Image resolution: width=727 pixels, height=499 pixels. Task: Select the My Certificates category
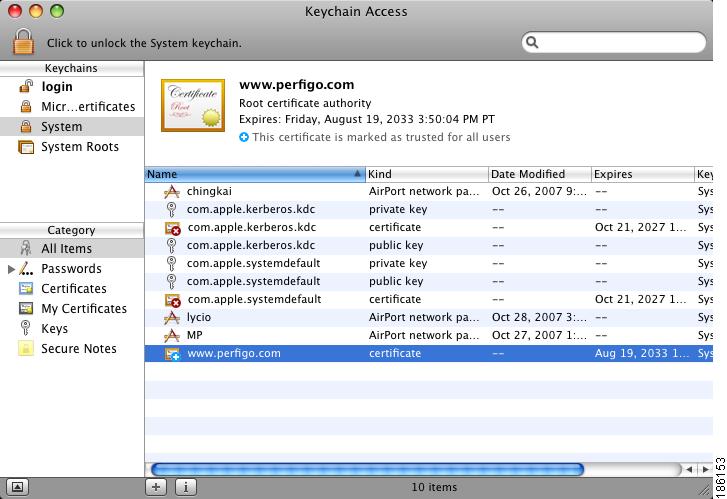click(72, 308)
